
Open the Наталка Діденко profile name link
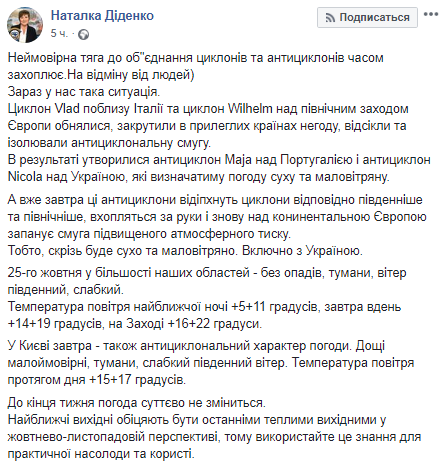pos(102,15)
